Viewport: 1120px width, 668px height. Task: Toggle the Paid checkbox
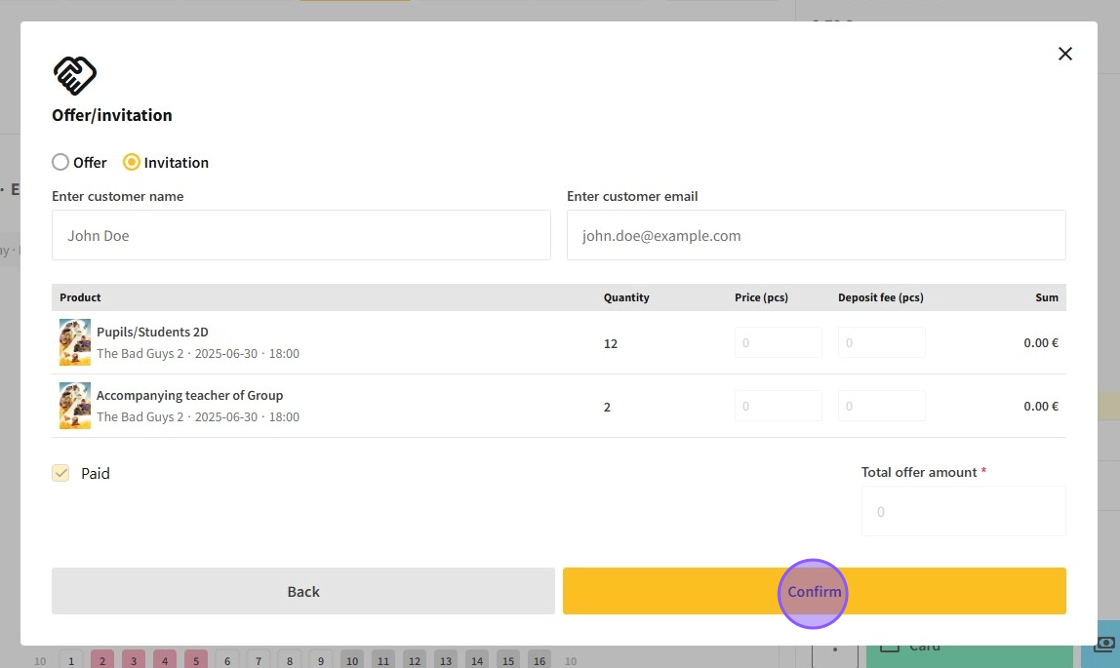pyautogui.click(x=61, y=473)
